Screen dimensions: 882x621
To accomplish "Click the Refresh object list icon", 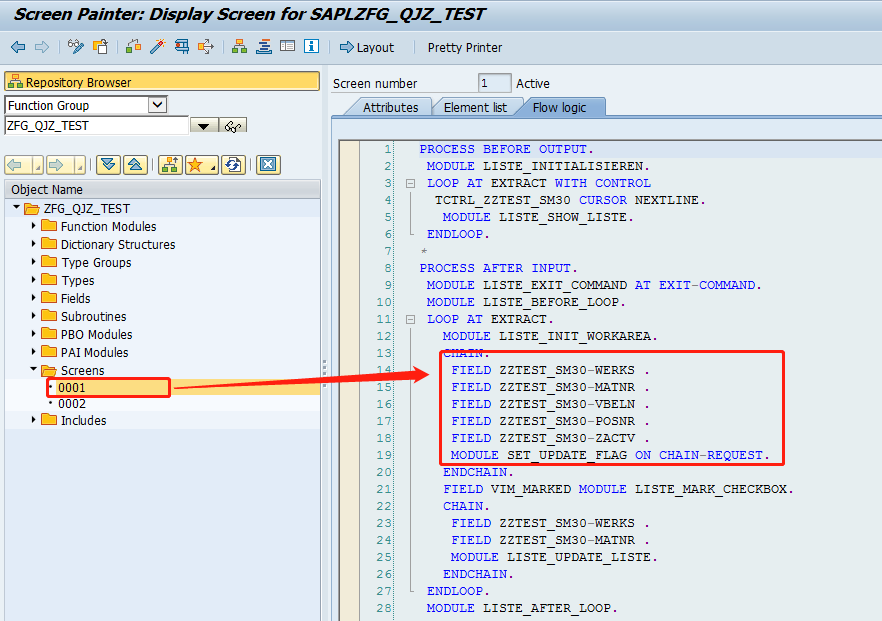I will pos(233,165).
